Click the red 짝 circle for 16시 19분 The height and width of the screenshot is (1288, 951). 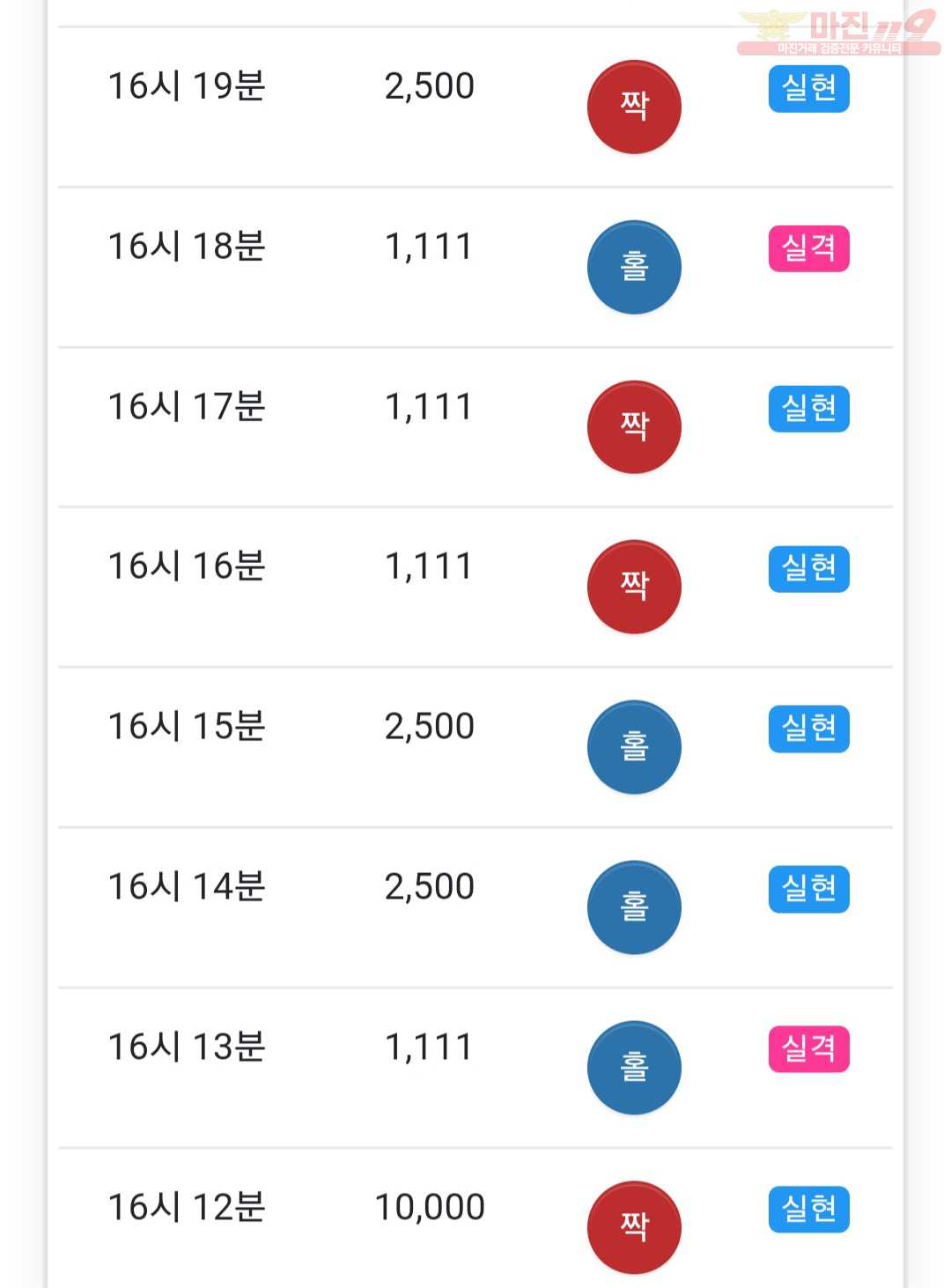coord(634,107)
